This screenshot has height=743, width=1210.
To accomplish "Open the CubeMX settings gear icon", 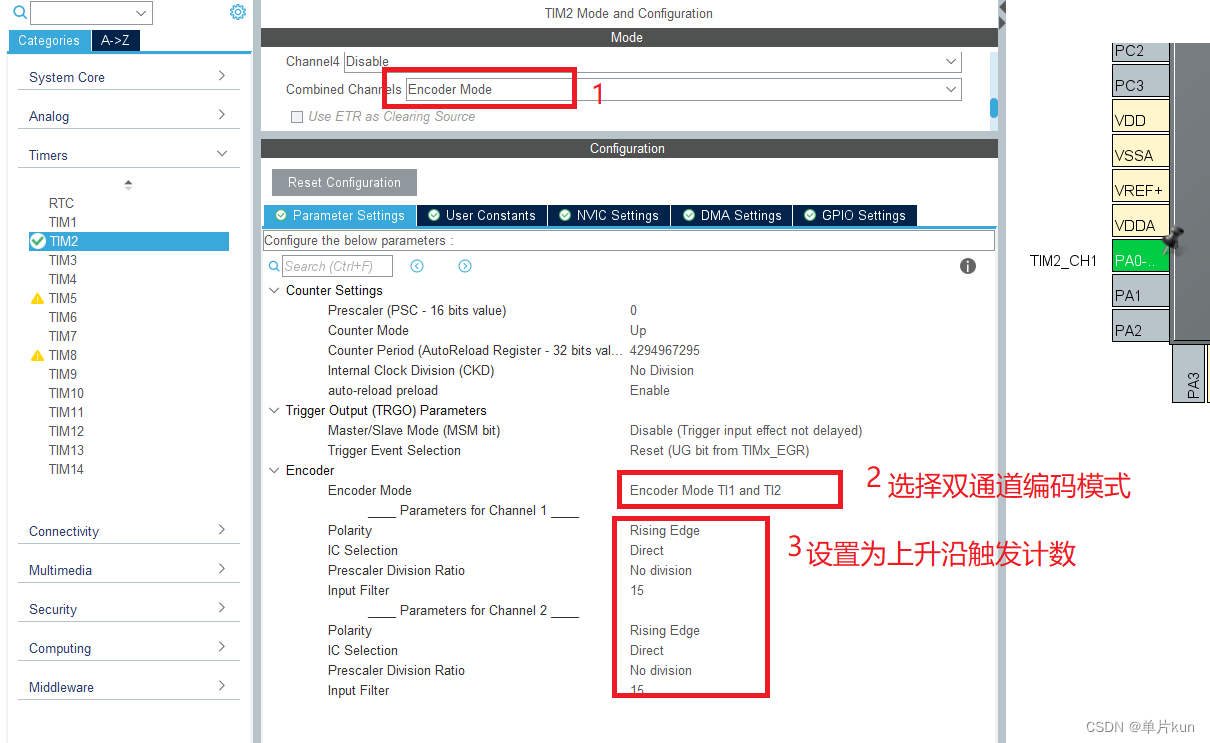I will (237, 12).
